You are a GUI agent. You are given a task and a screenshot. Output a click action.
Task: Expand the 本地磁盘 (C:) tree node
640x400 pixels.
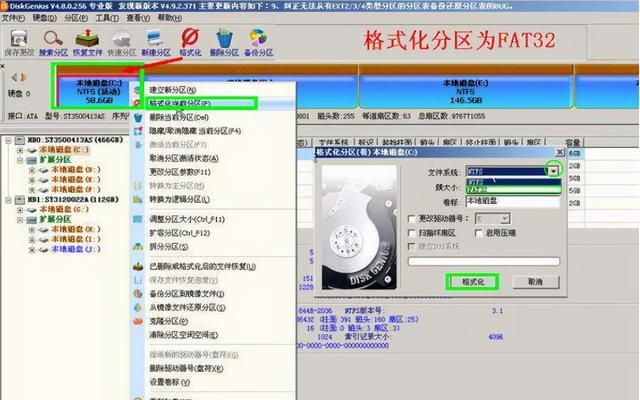pos(20,150)
